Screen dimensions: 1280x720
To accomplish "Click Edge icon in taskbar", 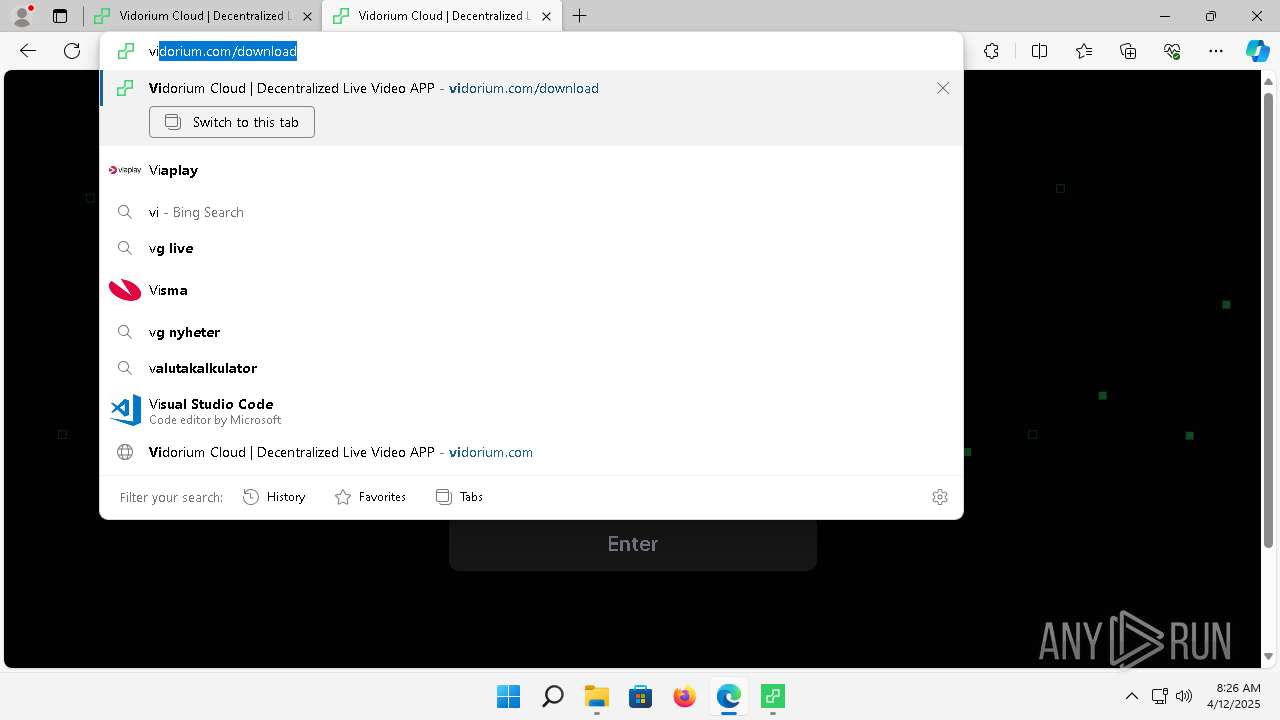I will coord(728,696).
